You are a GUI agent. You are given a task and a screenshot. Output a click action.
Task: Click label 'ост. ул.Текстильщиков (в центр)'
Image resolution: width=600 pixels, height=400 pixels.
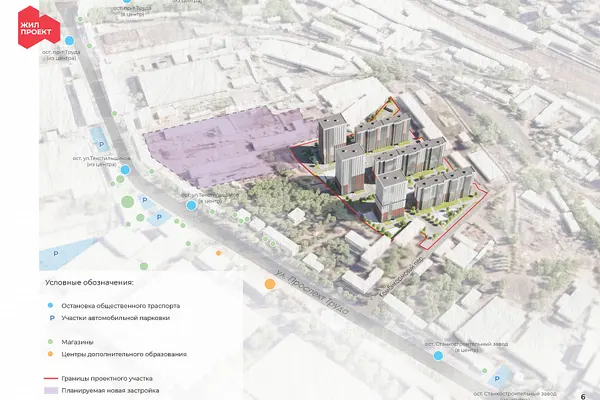pos(210,198)
